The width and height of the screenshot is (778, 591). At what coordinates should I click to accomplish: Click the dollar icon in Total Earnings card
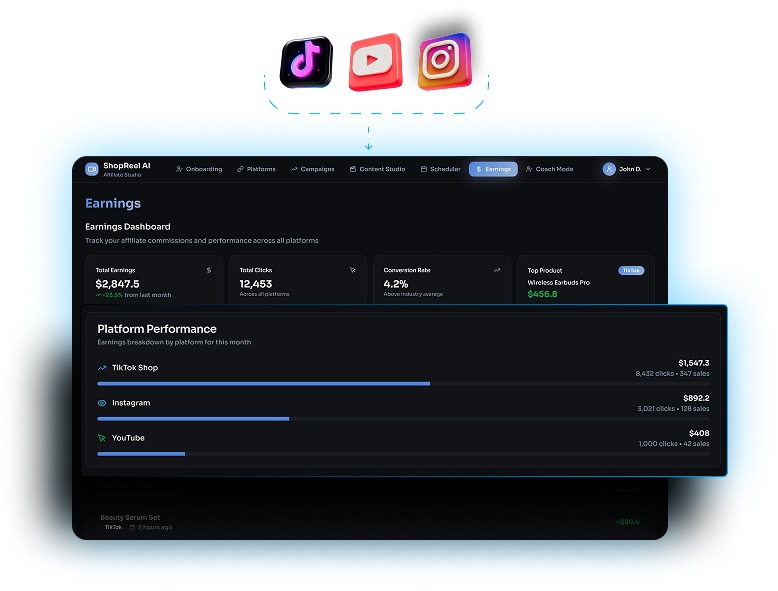tap(208, 270)
